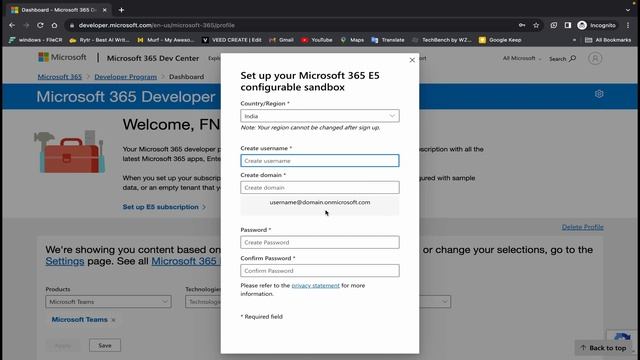Screen dimensions: 640x360
Task: Click the Create domain input field
Action: tap(320, 188)
